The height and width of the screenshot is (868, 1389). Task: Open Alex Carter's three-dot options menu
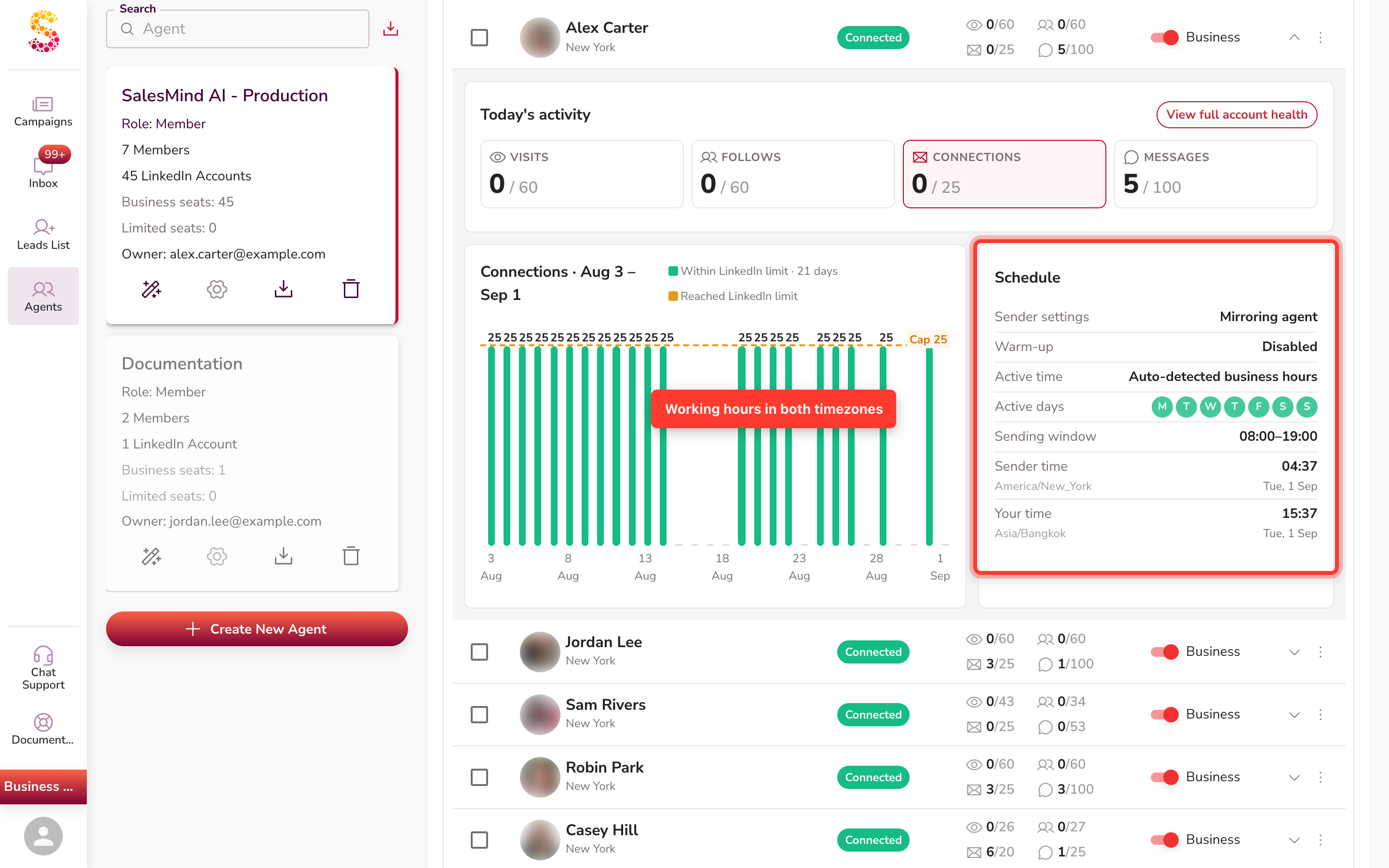(x=1320, y=38)
